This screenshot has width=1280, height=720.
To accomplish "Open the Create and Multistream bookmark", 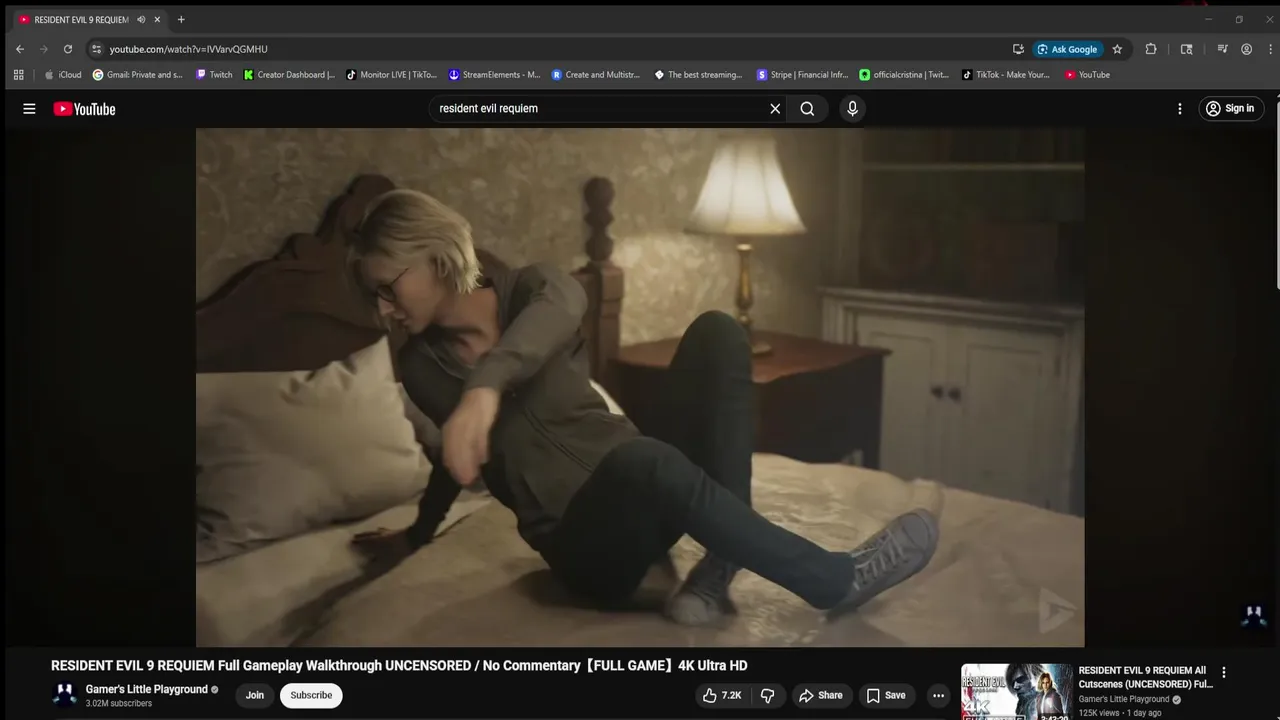I will tap(597, 75).
